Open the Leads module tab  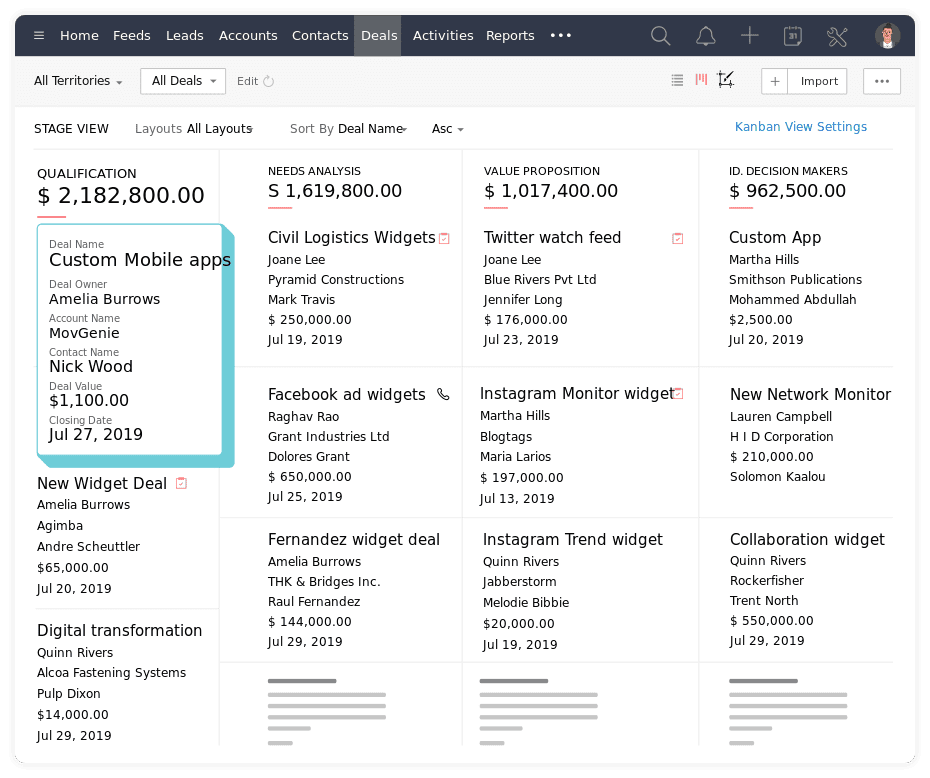184,36
